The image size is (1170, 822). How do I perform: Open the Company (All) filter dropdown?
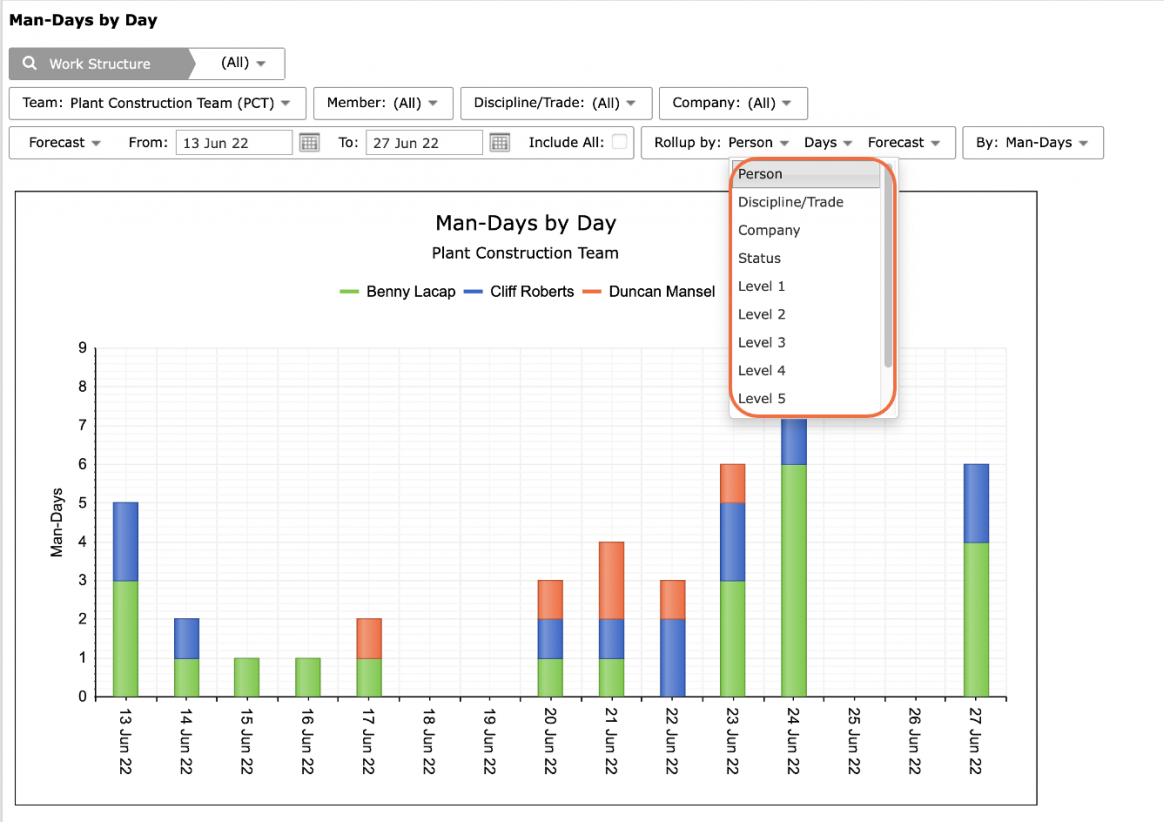point(733,103)
